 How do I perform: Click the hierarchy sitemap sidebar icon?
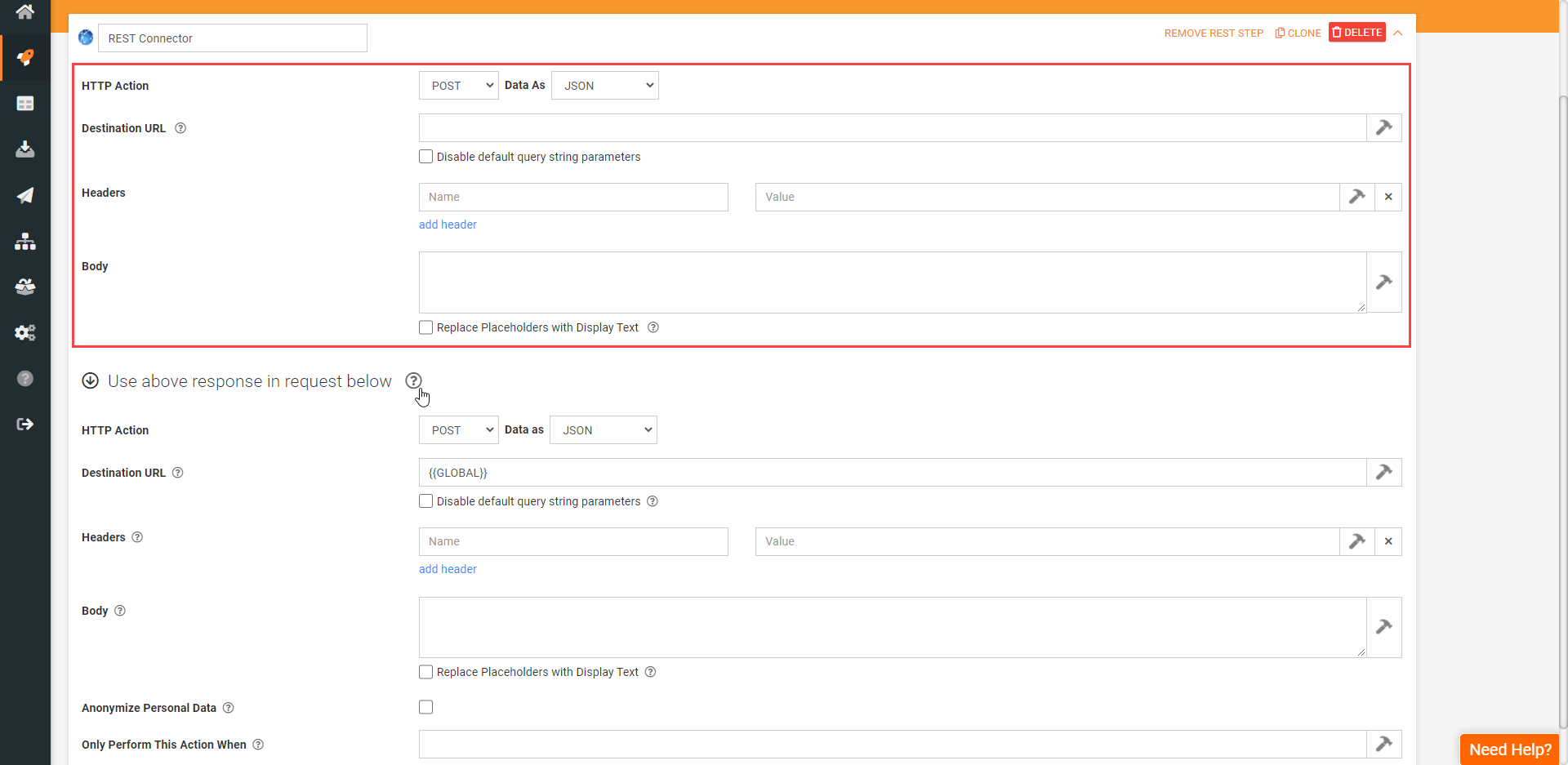click(25, 241)
